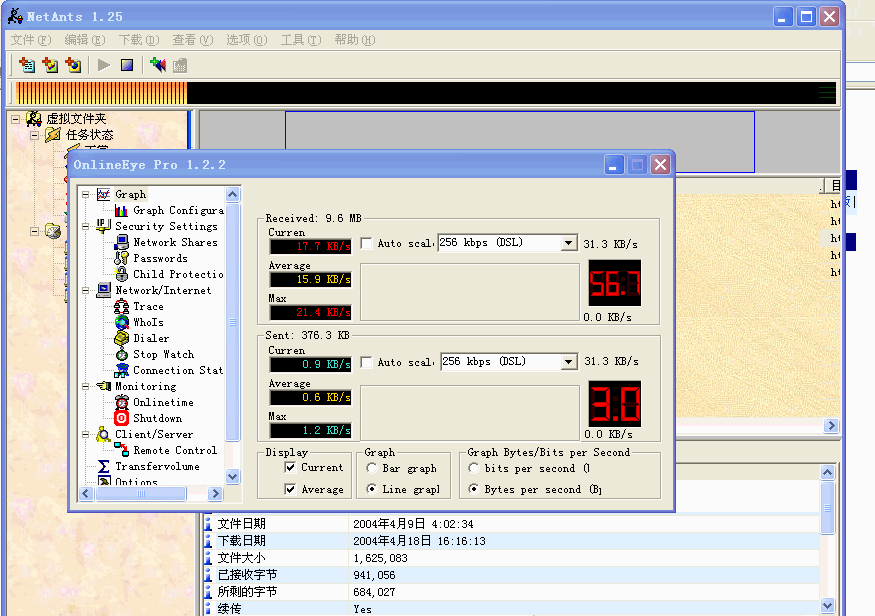Select the 文件大小 row in NetAnts info

(512, 557)
